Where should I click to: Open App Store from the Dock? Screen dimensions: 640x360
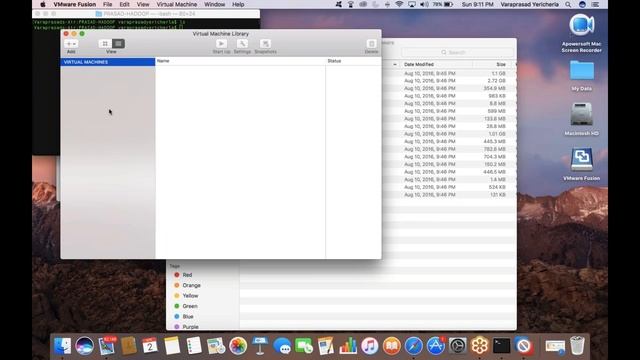point(436,346)
